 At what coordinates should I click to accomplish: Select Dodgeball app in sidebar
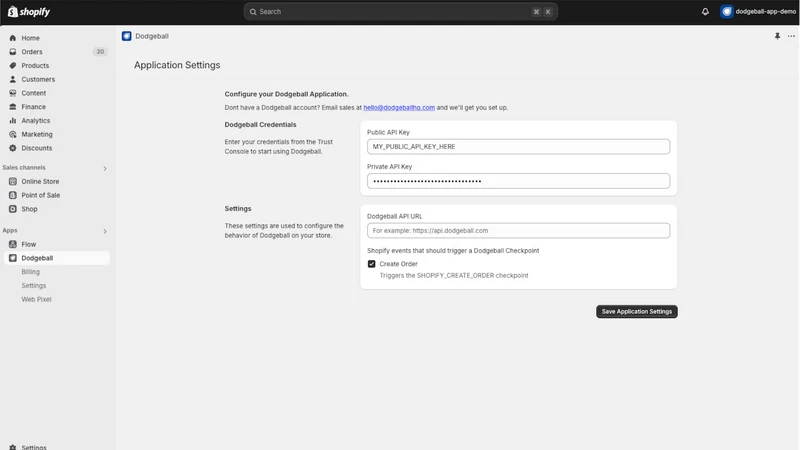(57, 258)
